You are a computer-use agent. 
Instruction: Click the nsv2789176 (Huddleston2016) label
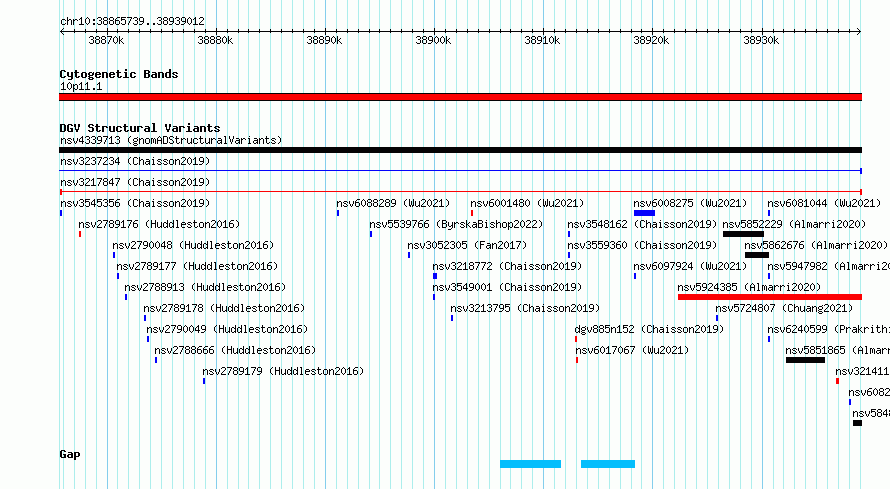tap(159, 224)
